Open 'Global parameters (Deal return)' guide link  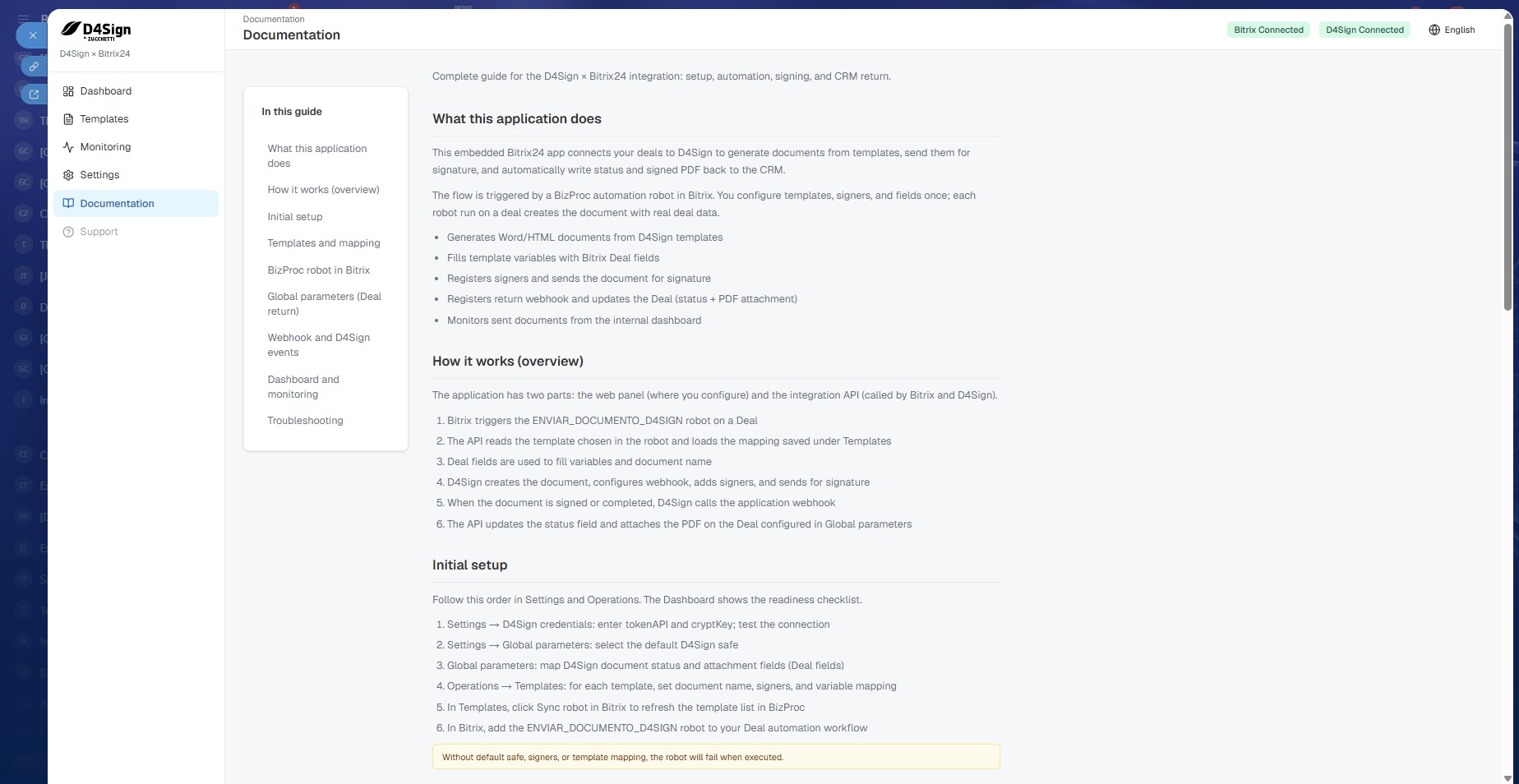tap(324, 304)
